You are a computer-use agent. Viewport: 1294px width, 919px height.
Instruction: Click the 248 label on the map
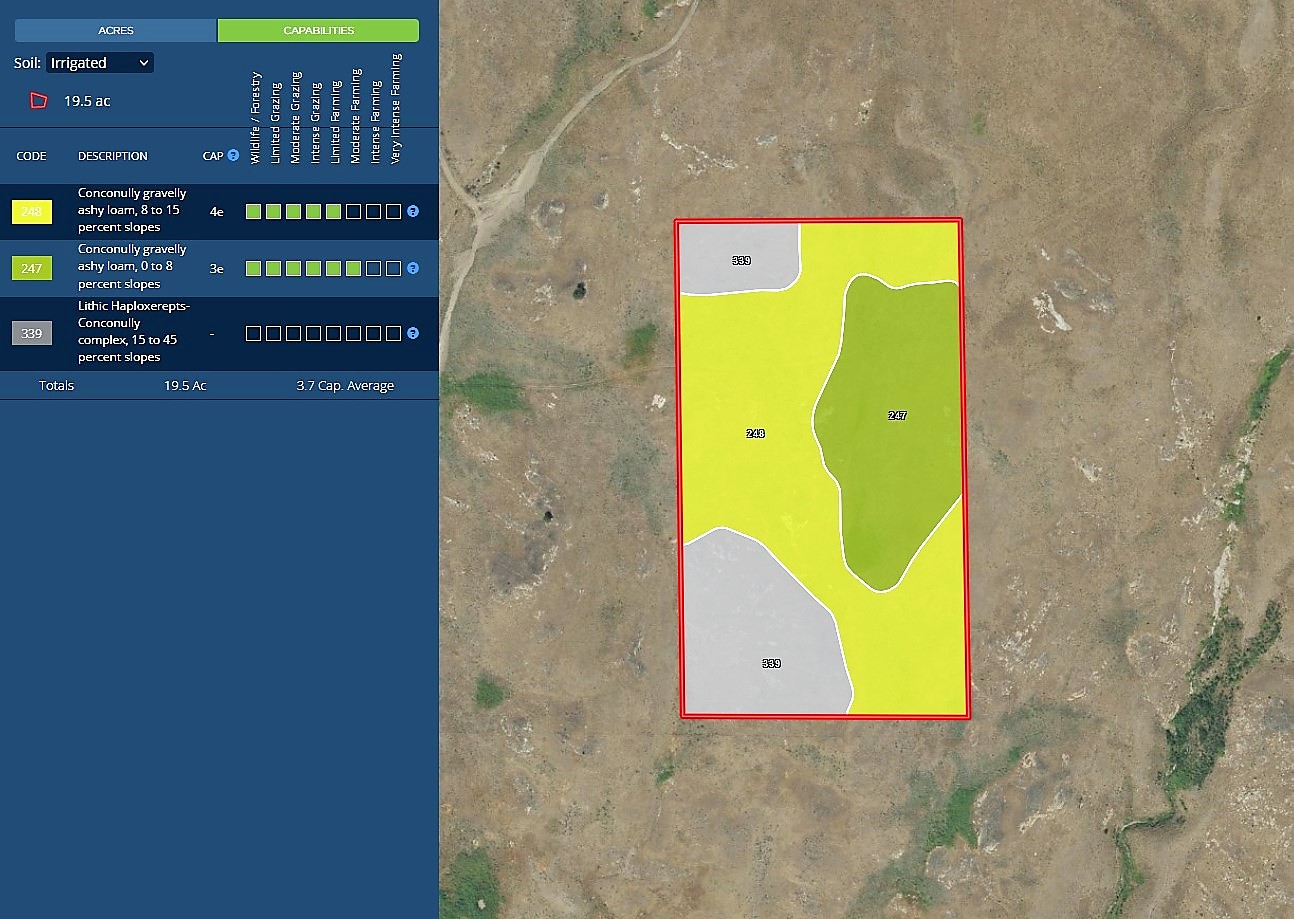755,433
